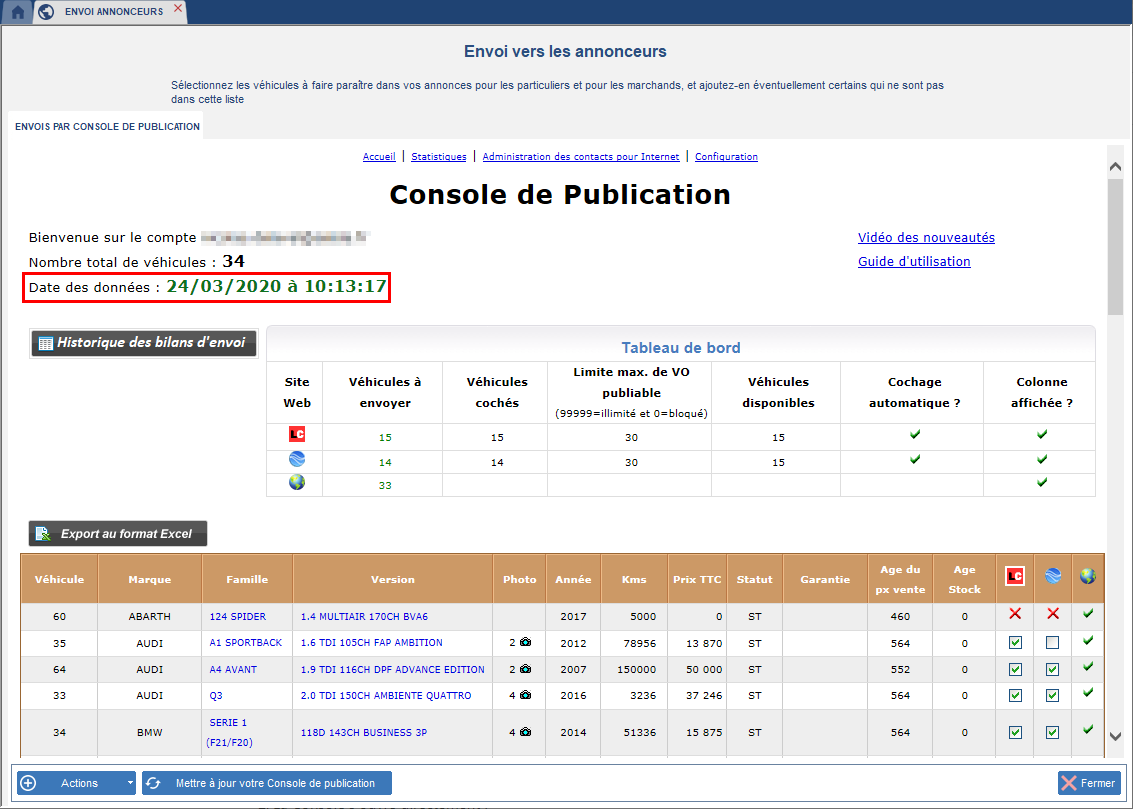Click earth globe row colonne affichée checkmark
Viewport: 1133px width, 809px height.
pos(1042,483)
